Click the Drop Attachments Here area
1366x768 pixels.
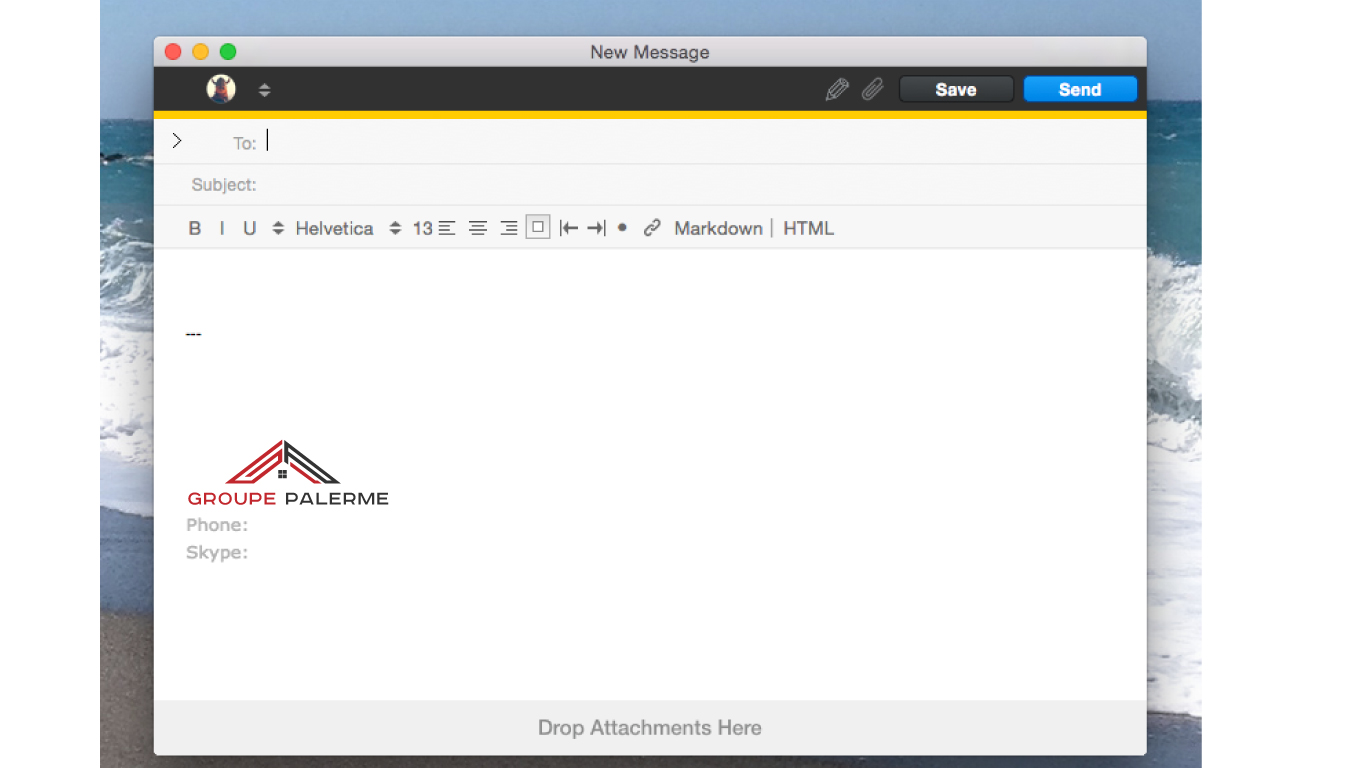pos(650,728)
